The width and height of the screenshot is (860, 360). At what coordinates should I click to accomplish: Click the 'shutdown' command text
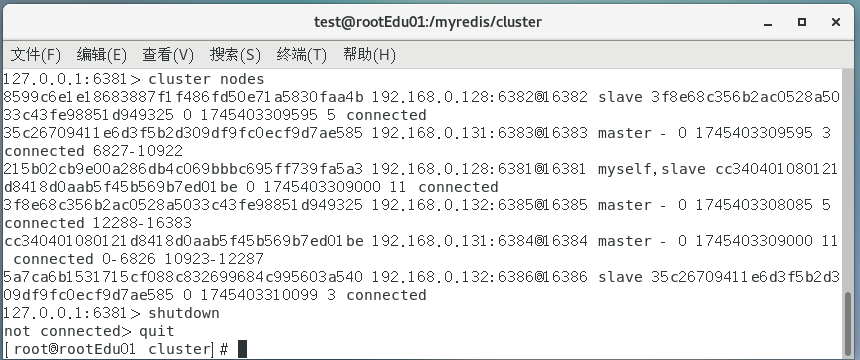(x=184, y=313)
